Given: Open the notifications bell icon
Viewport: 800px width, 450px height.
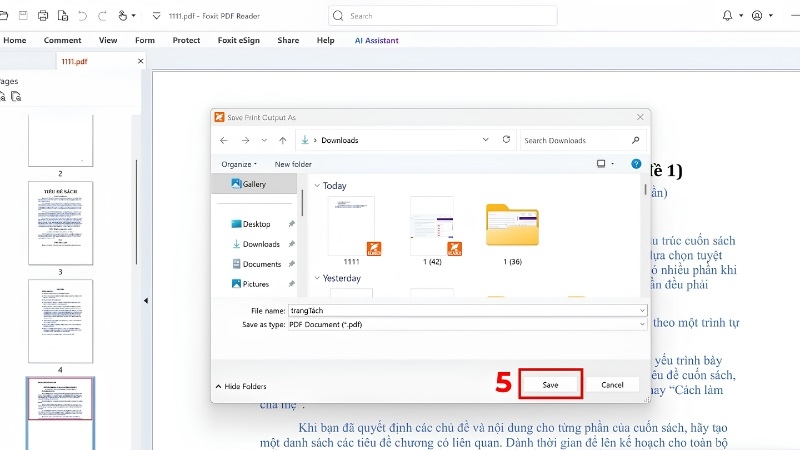Looking at the screenshot, I should (x=728, y=16).
